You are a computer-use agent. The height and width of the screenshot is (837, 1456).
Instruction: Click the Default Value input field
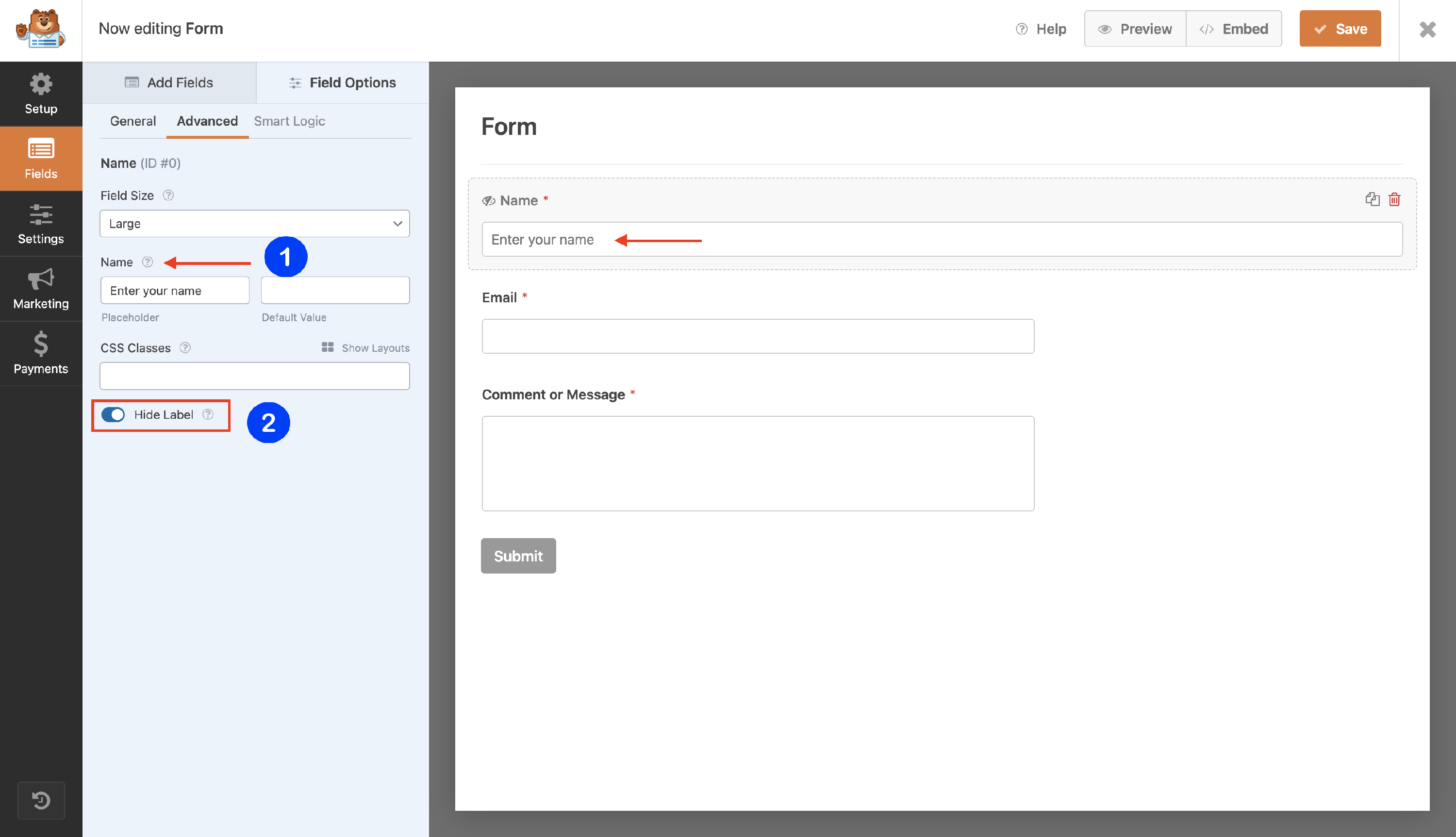click(335, 290)
